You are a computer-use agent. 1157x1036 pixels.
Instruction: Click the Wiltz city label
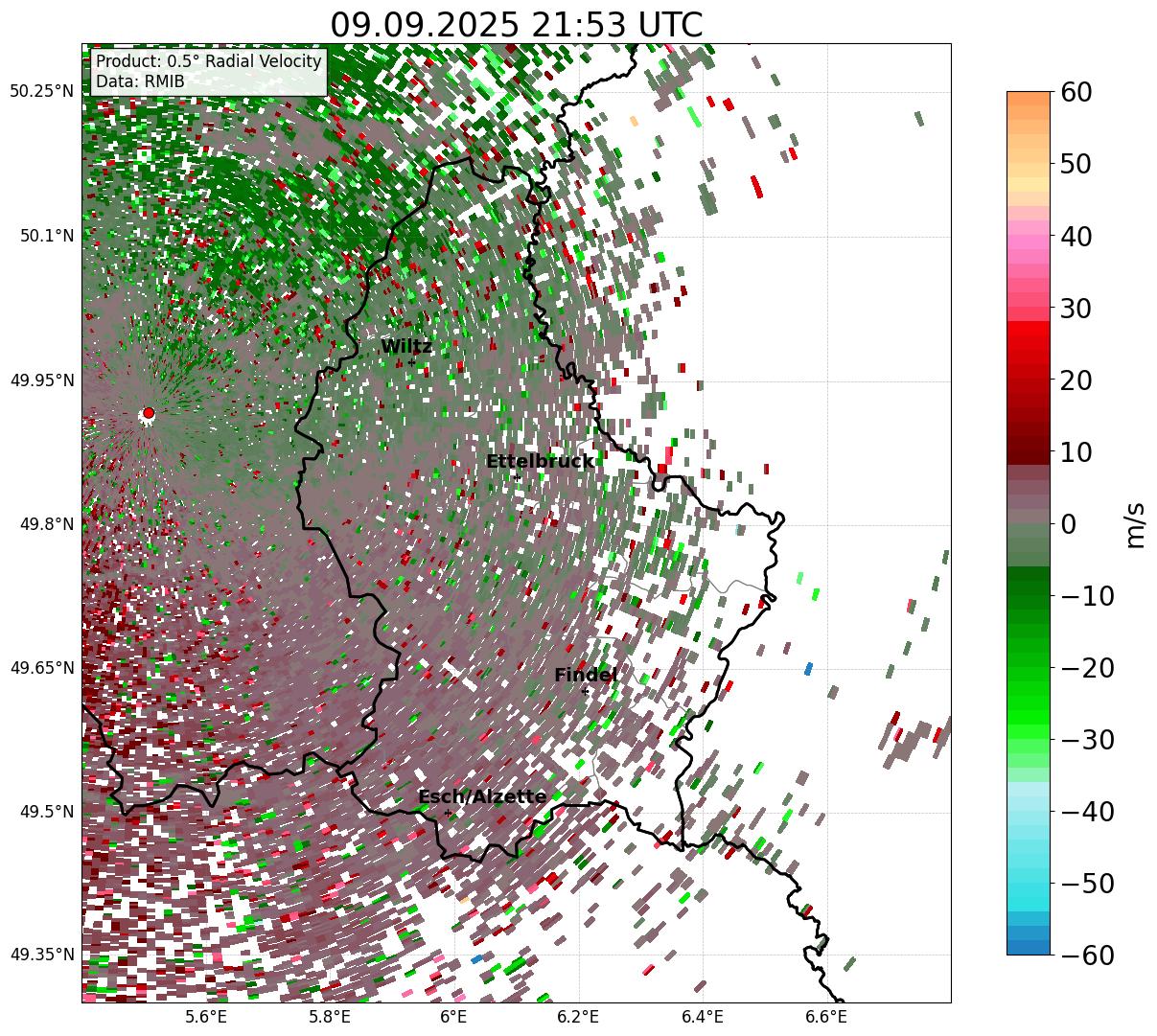[406, 347]
